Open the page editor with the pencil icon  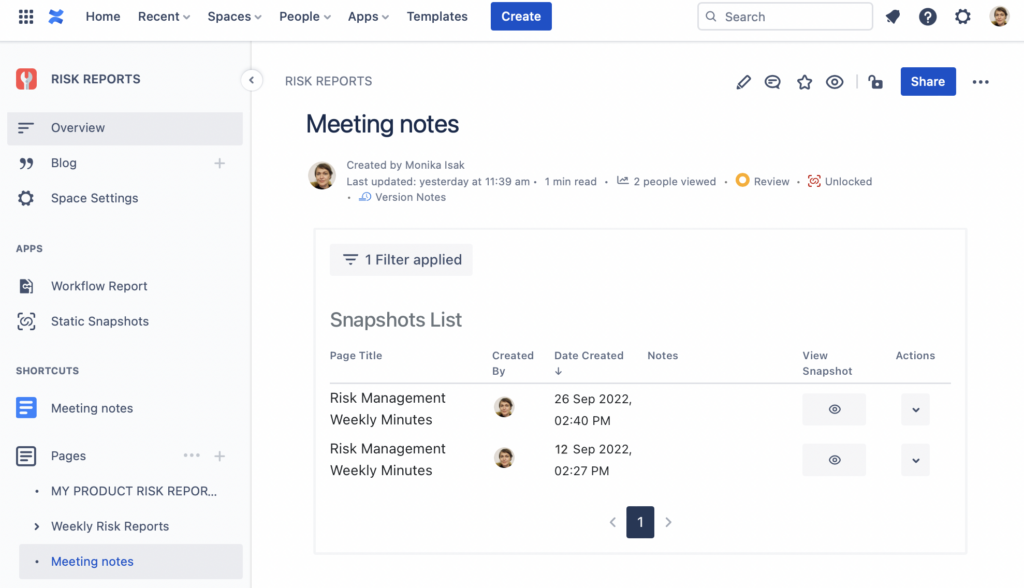[x=743, y=81]
